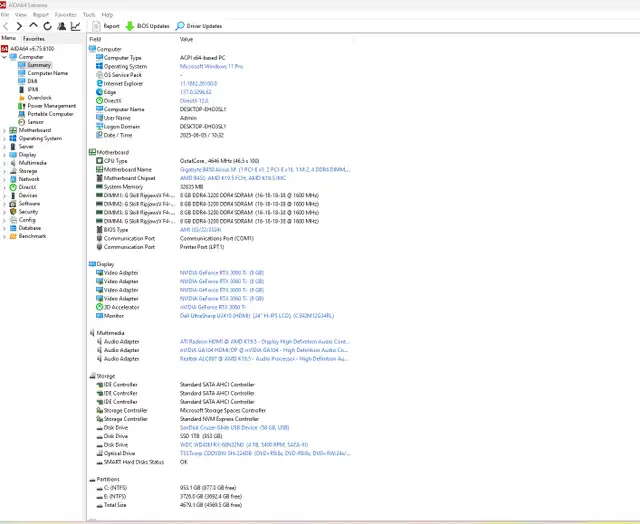This screenshot has height=524, width=640.
Task: Open the Gigabyte B450 Aorus M motherboard link
Action: click(x=265, y=169)
